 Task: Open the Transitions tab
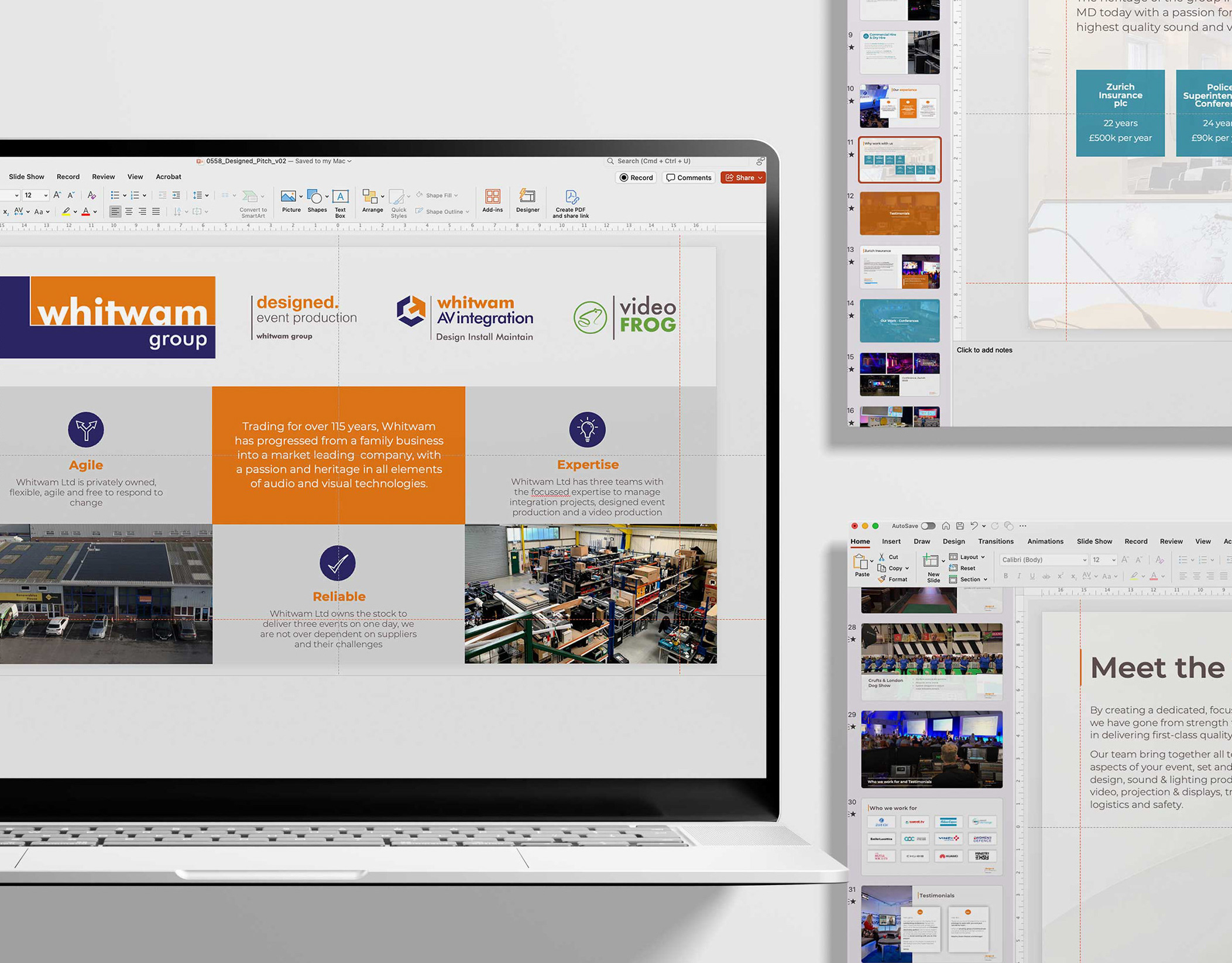[996, 542]
